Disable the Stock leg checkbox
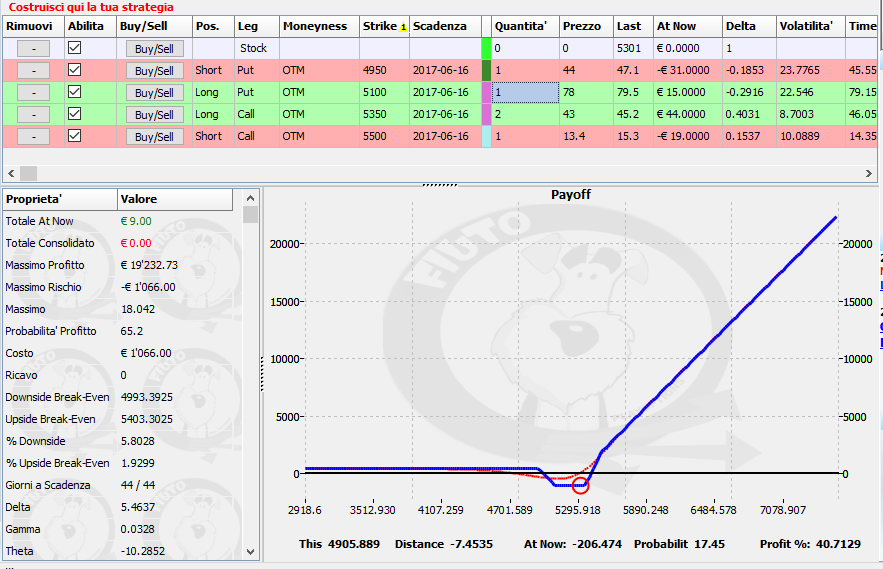The width and height of the screenshot is (883, 569). pyautogui.click(x=74, y=48)
